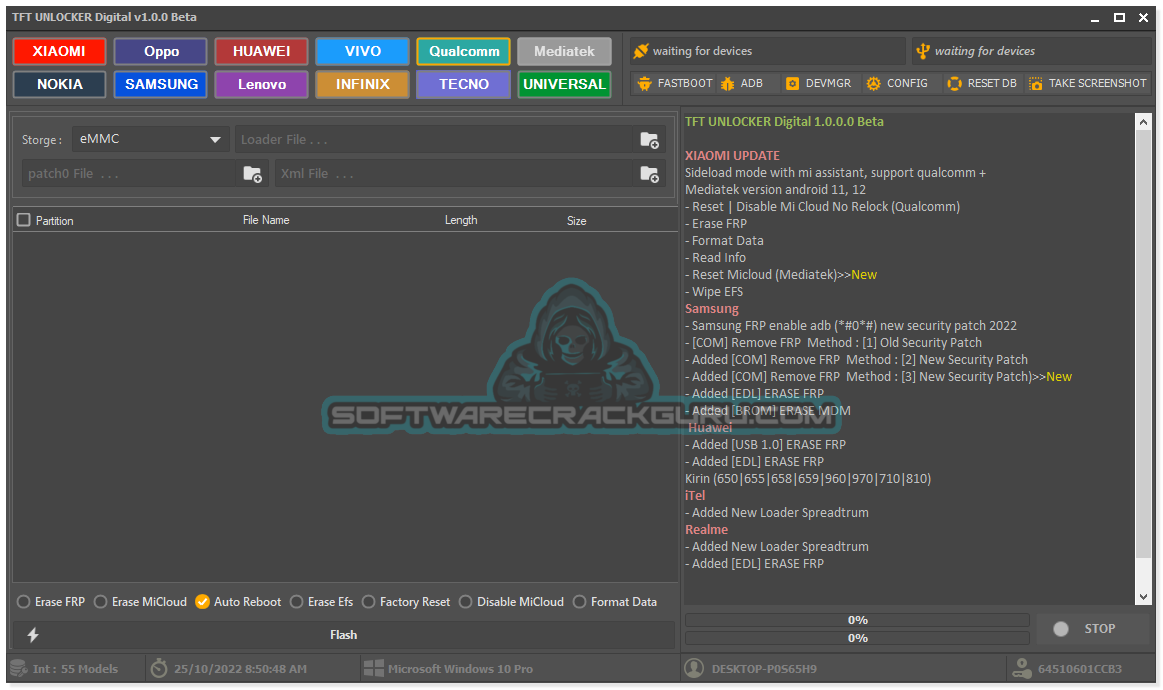Click the lower 0% progress bar
The height and width of the screenshot is (690, 1163).
point(857,638)
